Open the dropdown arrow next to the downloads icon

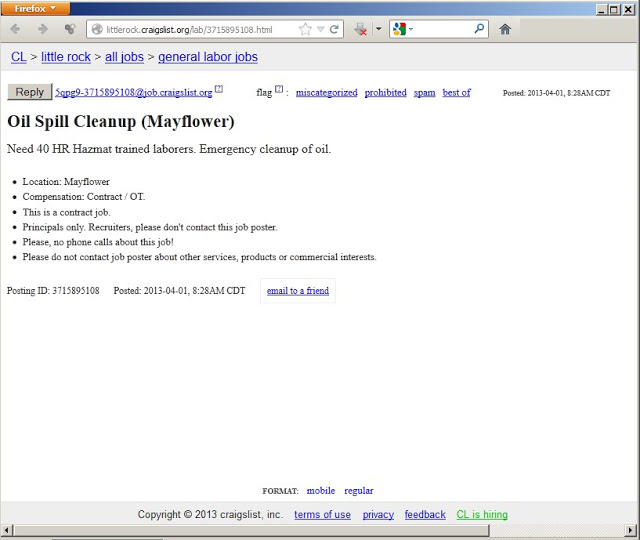(x=379, y=29)
